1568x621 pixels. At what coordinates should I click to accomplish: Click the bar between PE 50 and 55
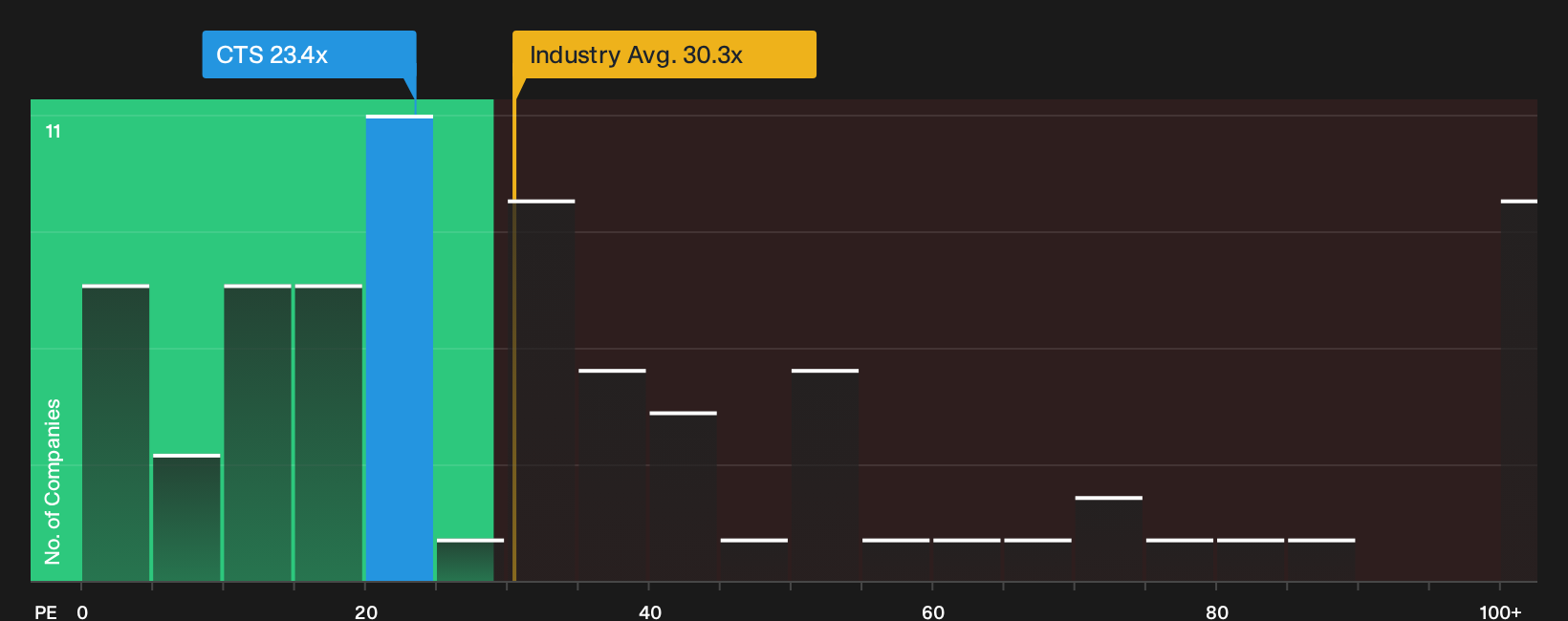[x=825, y=475]
